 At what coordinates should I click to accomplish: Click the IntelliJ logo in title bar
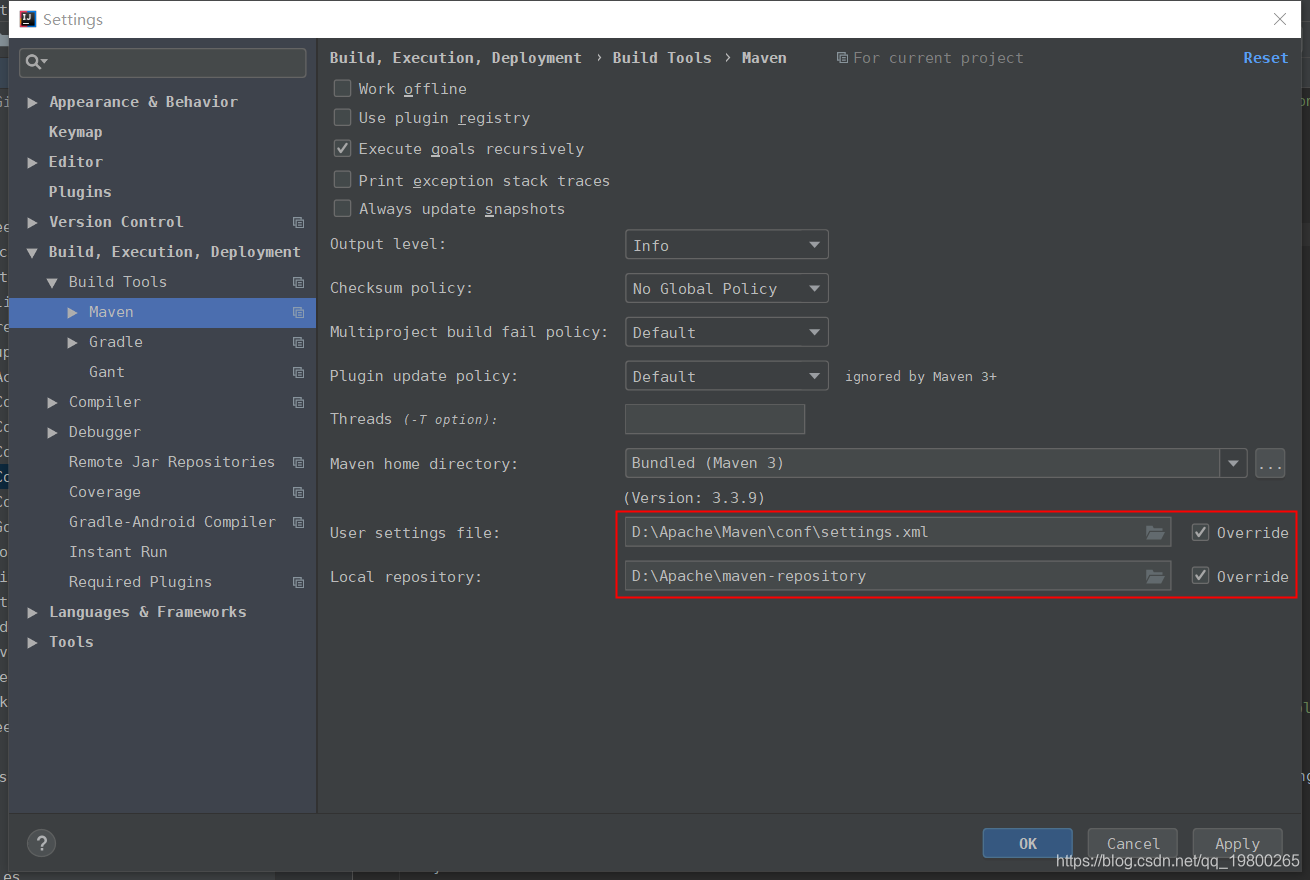pyautogui.click(x=28, y=19)
